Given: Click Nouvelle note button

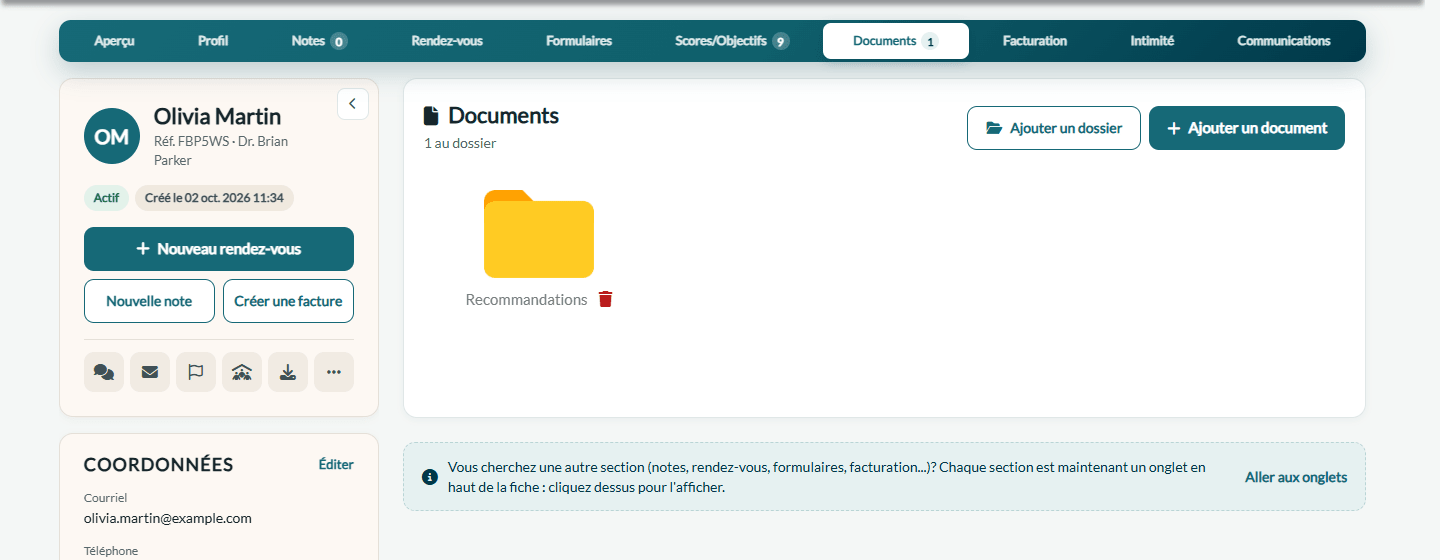Looking at the screenshot, I should point(149,301).
